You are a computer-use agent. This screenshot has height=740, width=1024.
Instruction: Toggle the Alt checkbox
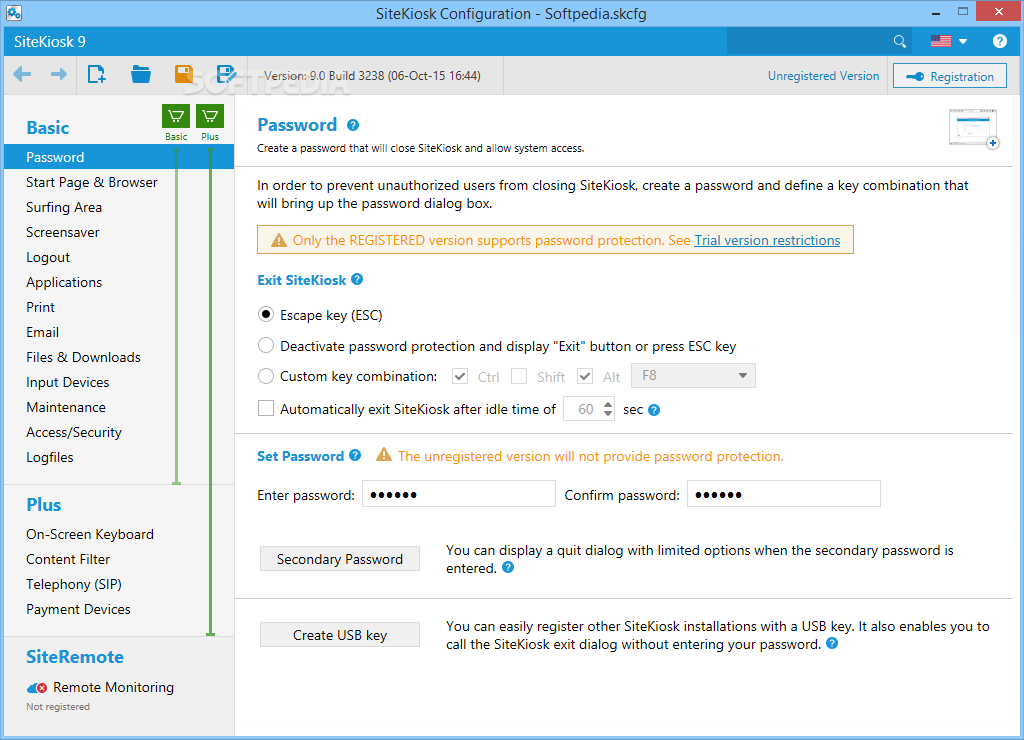584,376
